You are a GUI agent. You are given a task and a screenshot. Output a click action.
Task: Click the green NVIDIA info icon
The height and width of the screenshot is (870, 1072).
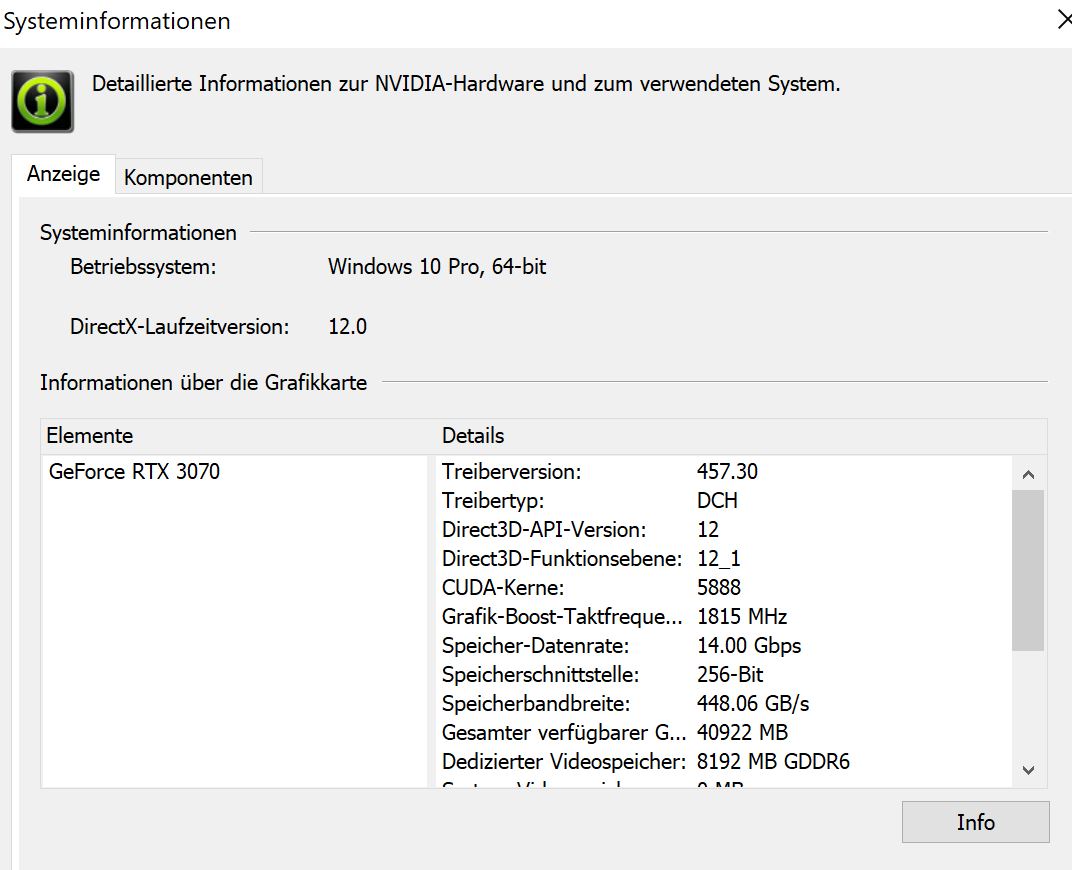click(x=42, y=101)
